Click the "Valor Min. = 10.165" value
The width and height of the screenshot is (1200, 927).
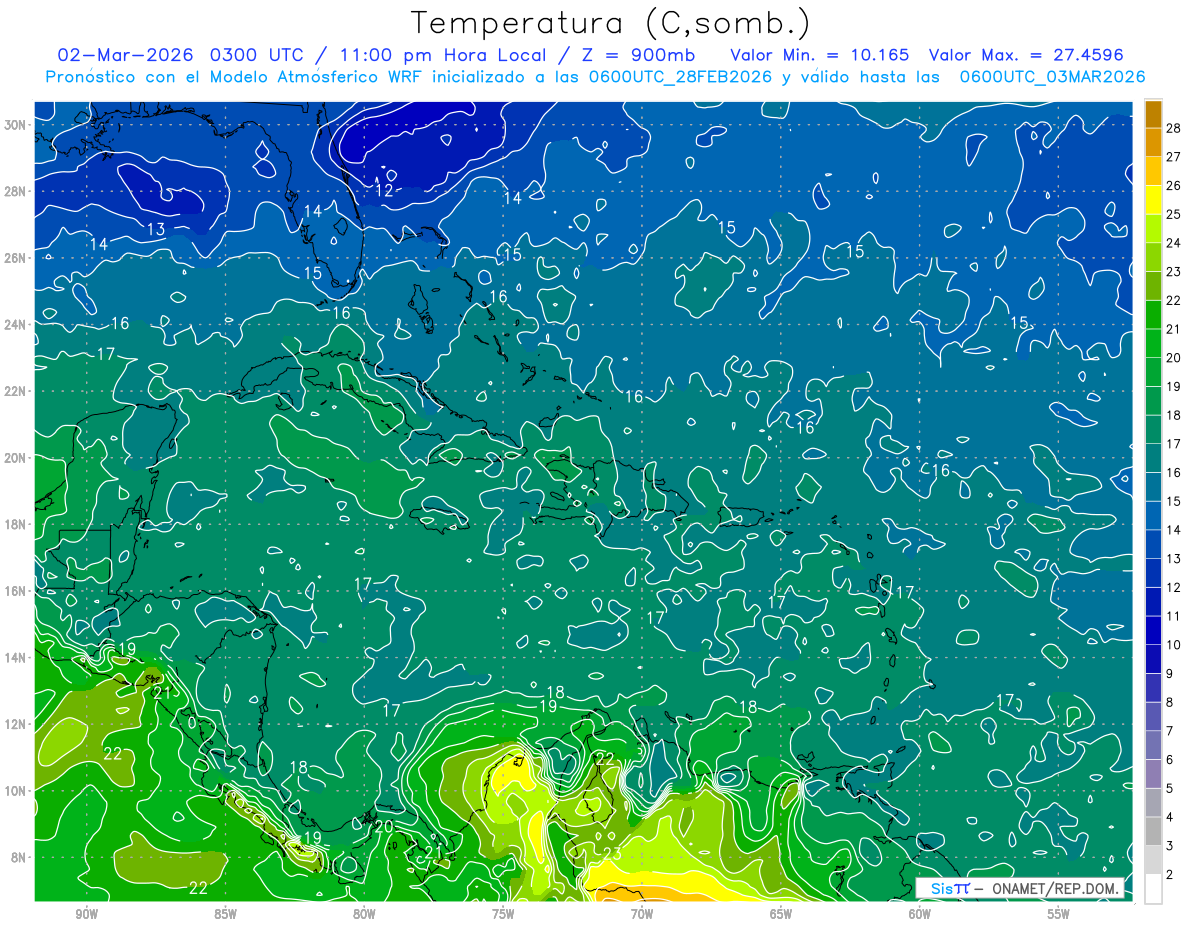pos(820,55)
